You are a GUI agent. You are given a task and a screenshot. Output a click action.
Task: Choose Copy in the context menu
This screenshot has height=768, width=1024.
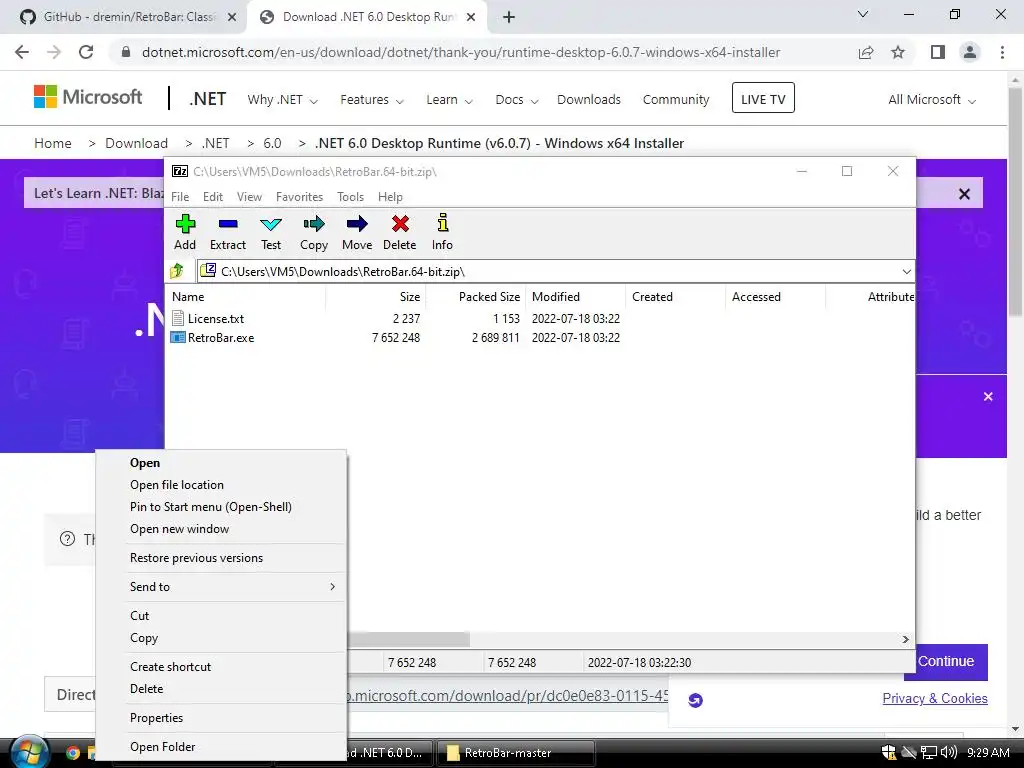click(x=221, y=637)
